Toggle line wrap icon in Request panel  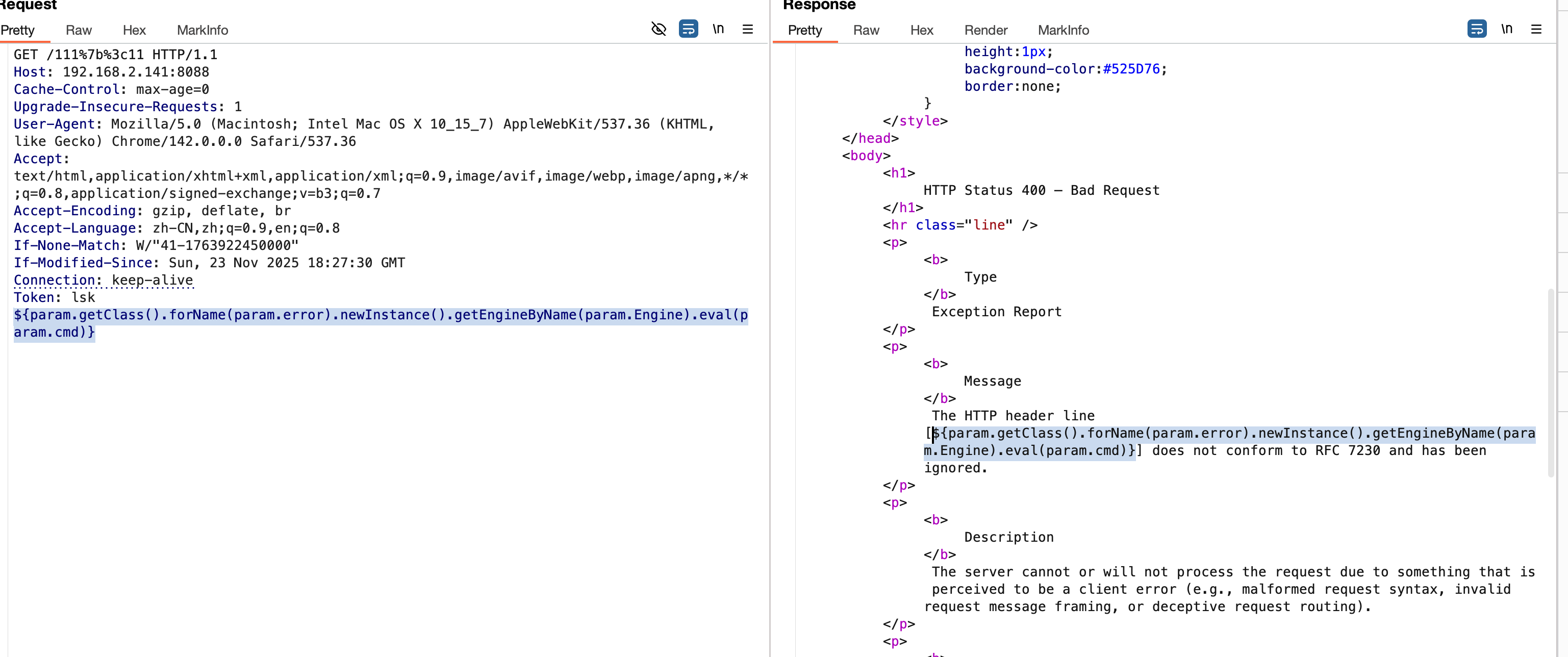[689, 29]
